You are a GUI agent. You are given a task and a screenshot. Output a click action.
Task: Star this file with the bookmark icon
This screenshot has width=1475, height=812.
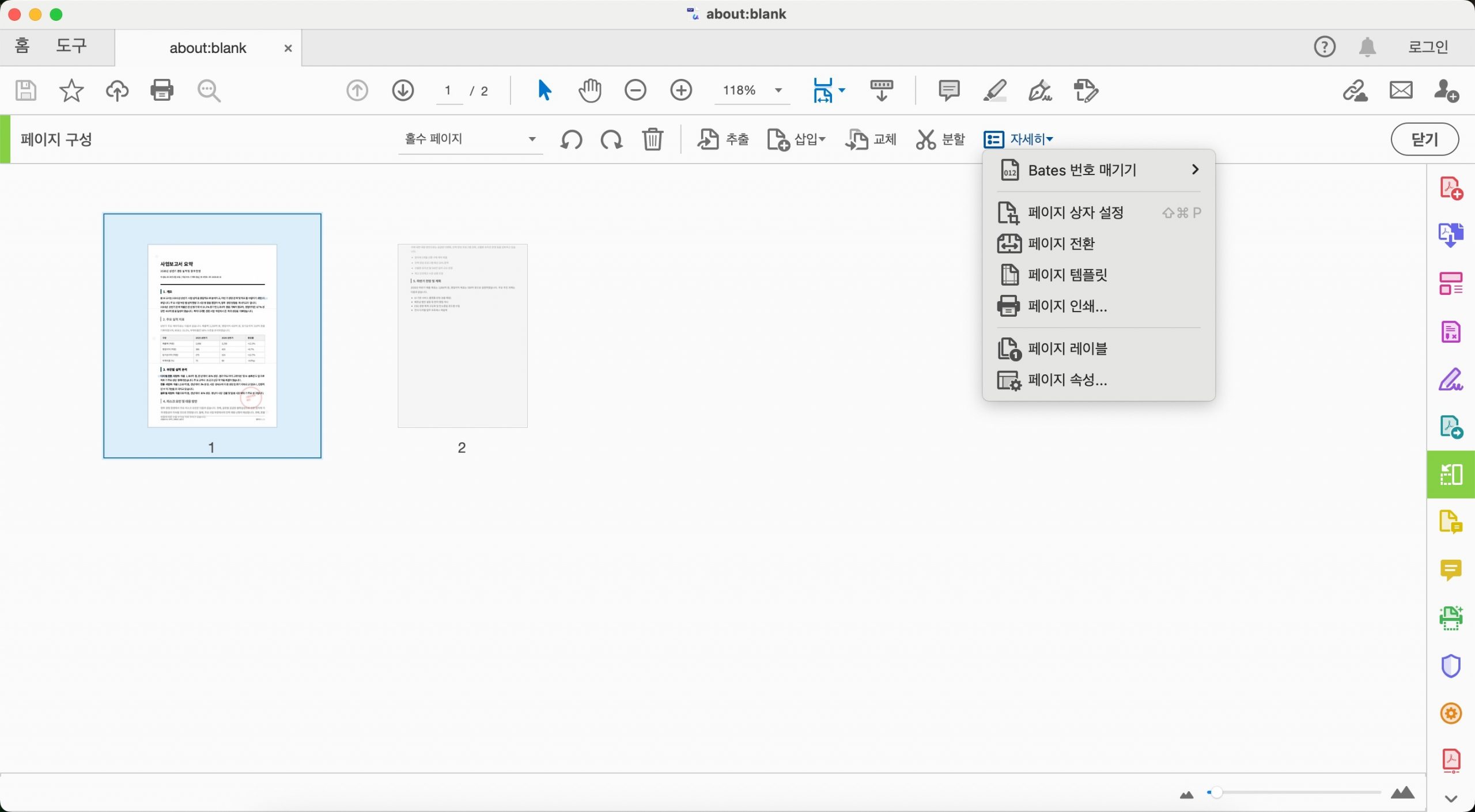[x=71, y=90]
